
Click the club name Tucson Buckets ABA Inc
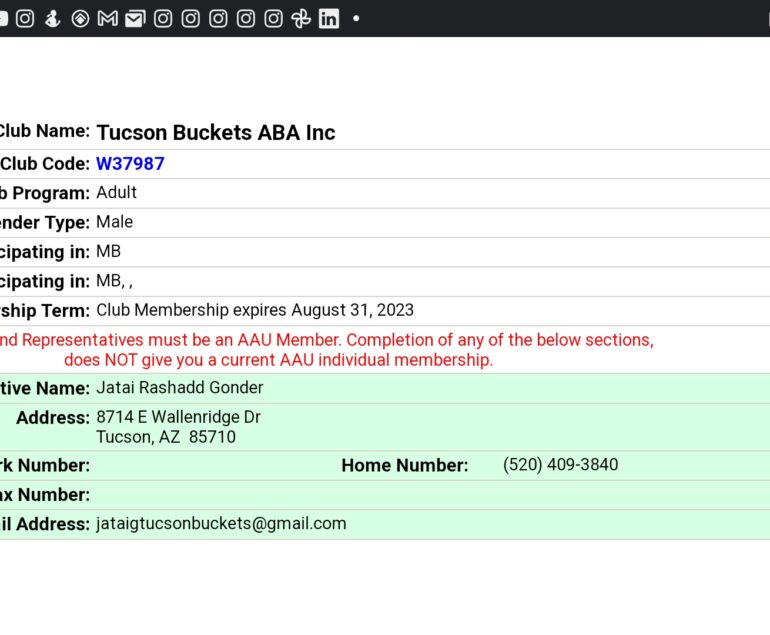[216, 133]
